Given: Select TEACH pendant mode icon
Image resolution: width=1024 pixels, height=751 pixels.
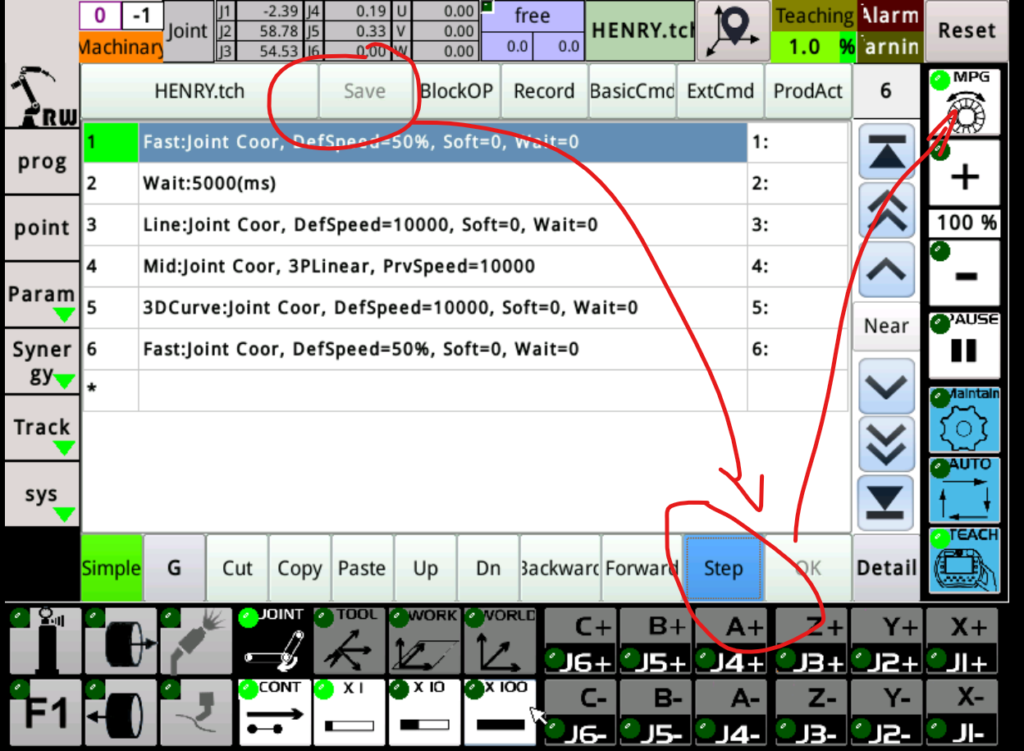Looking at the screenshot, I should tap(964, 561).
